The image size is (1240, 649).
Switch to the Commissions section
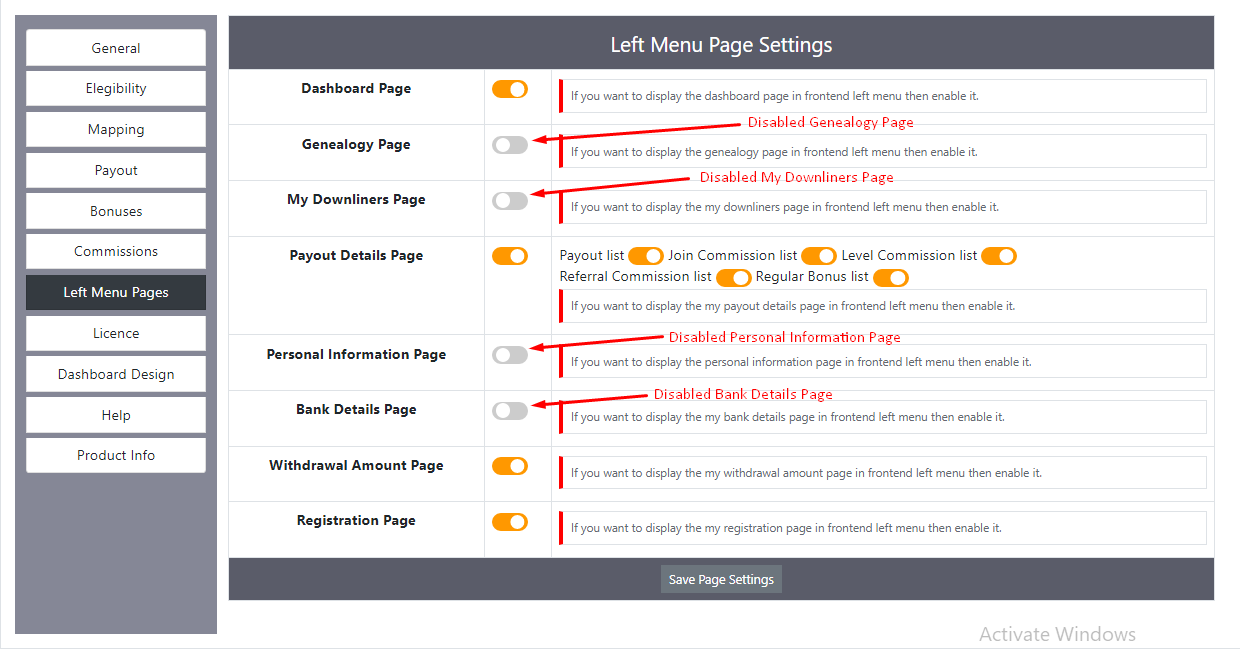point(115,251)
